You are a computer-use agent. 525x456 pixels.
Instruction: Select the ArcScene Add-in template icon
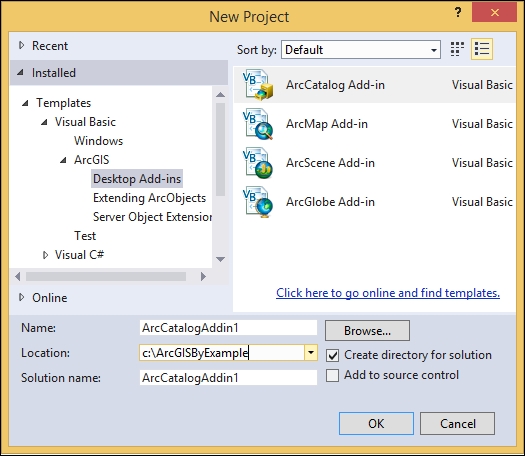258,163
